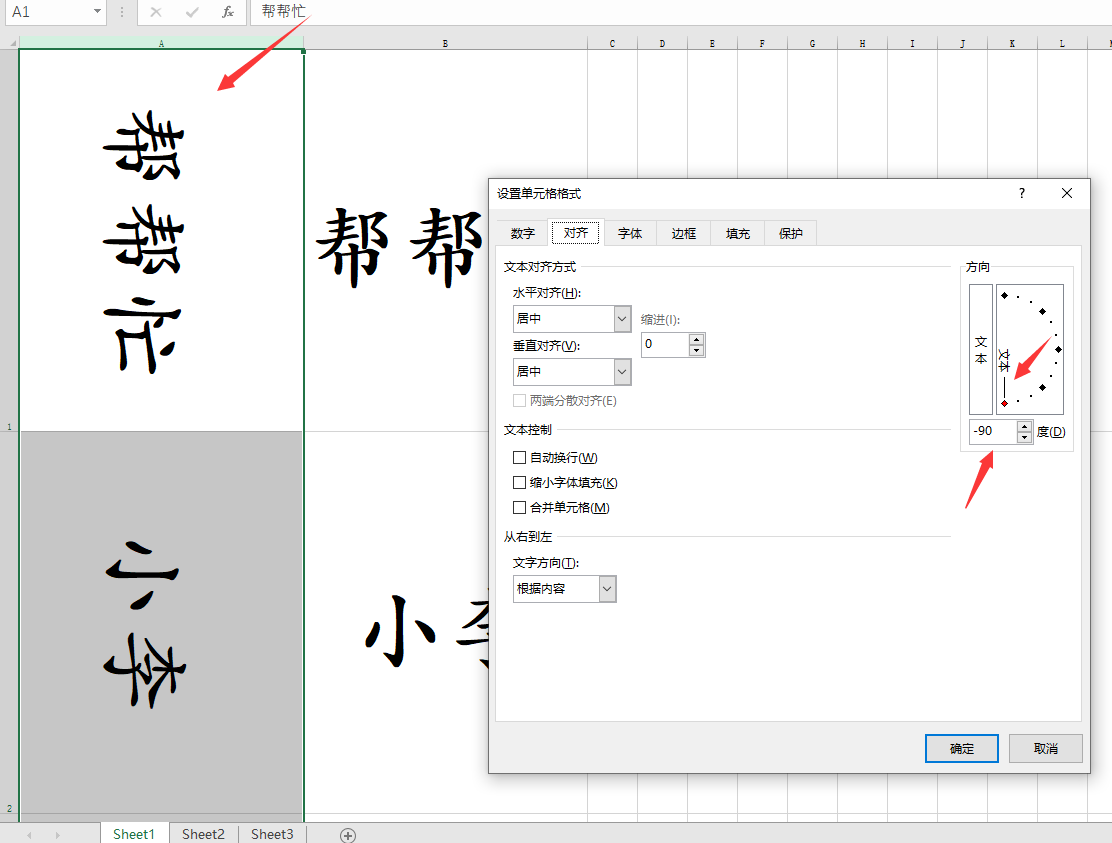This screenshot has width=1112, height=843.
Task: Select column G header
Action: pyautogui.click(x=812, y=44)
